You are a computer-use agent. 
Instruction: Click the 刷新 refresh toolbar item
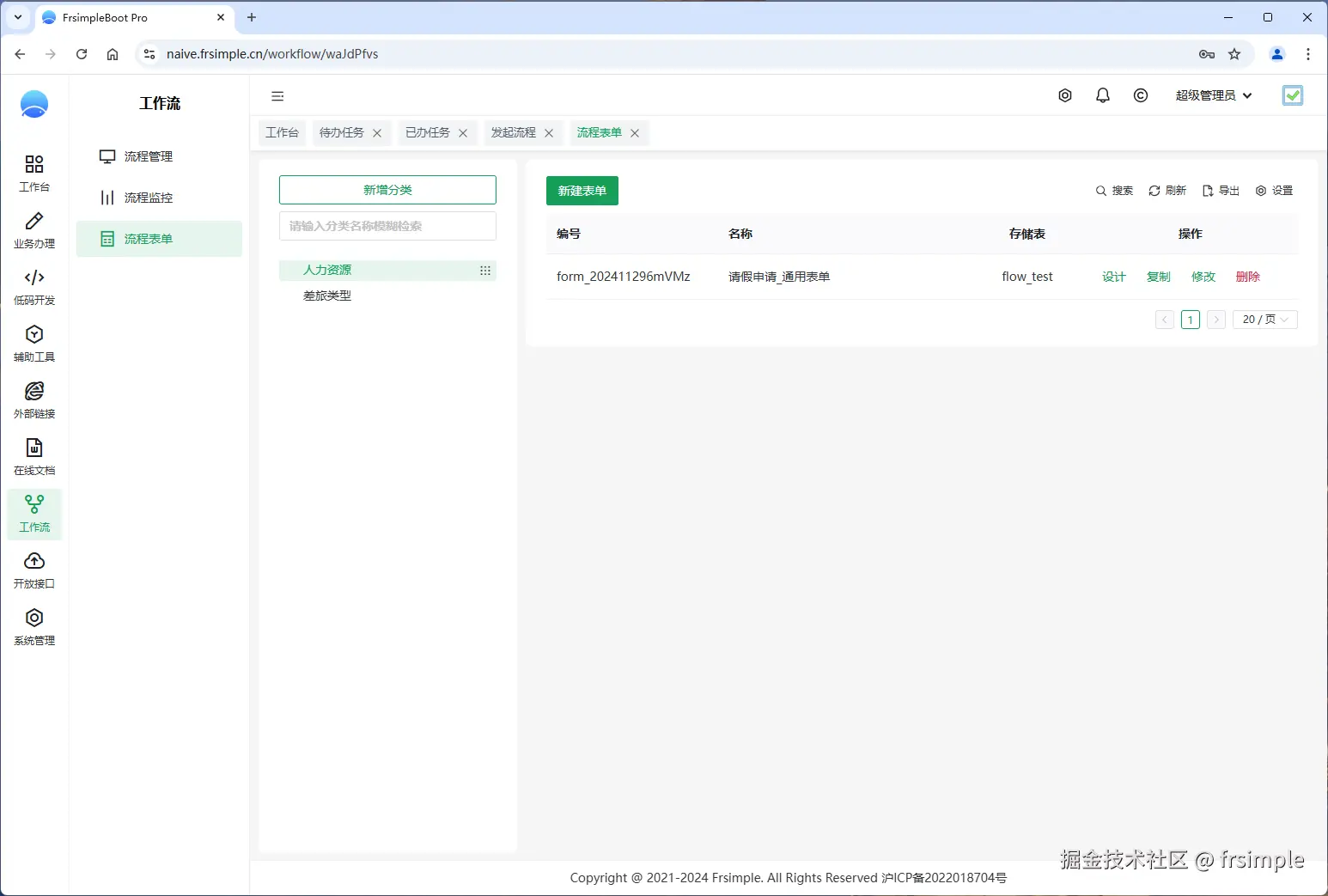1167,191
